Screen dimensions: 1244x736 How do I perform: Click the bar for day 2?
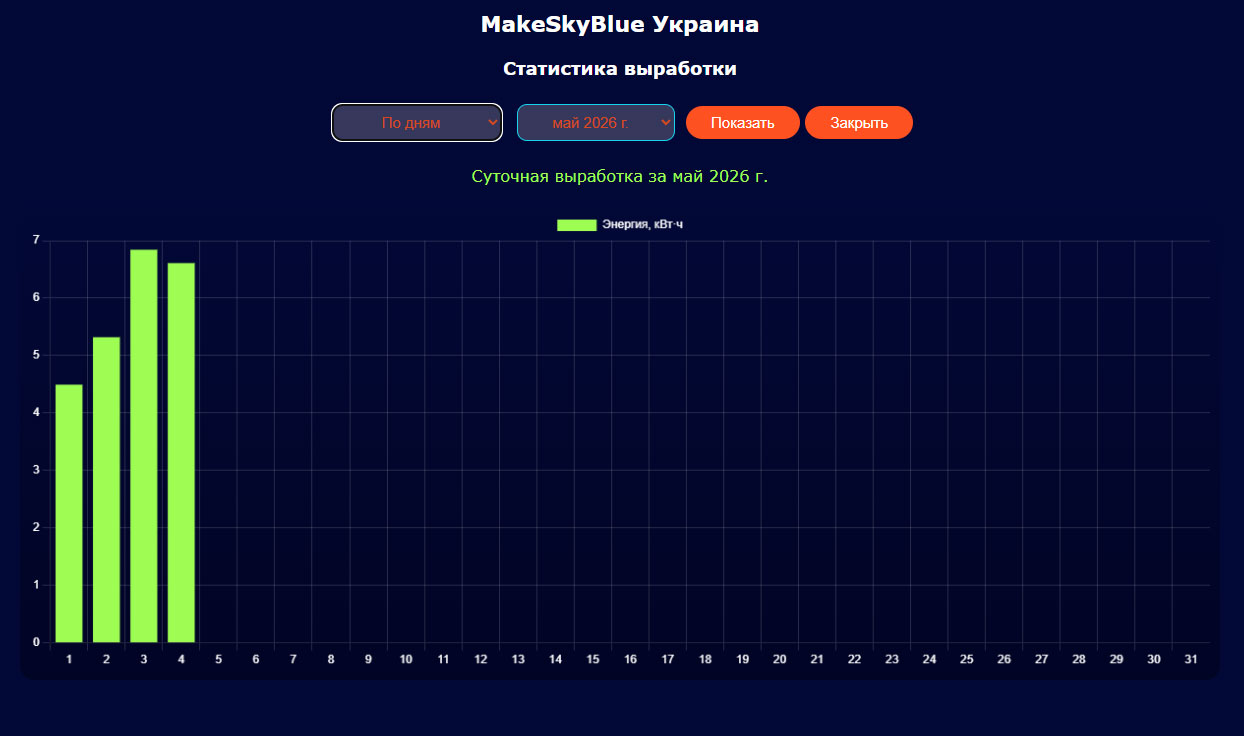click(x=106, y=490)
